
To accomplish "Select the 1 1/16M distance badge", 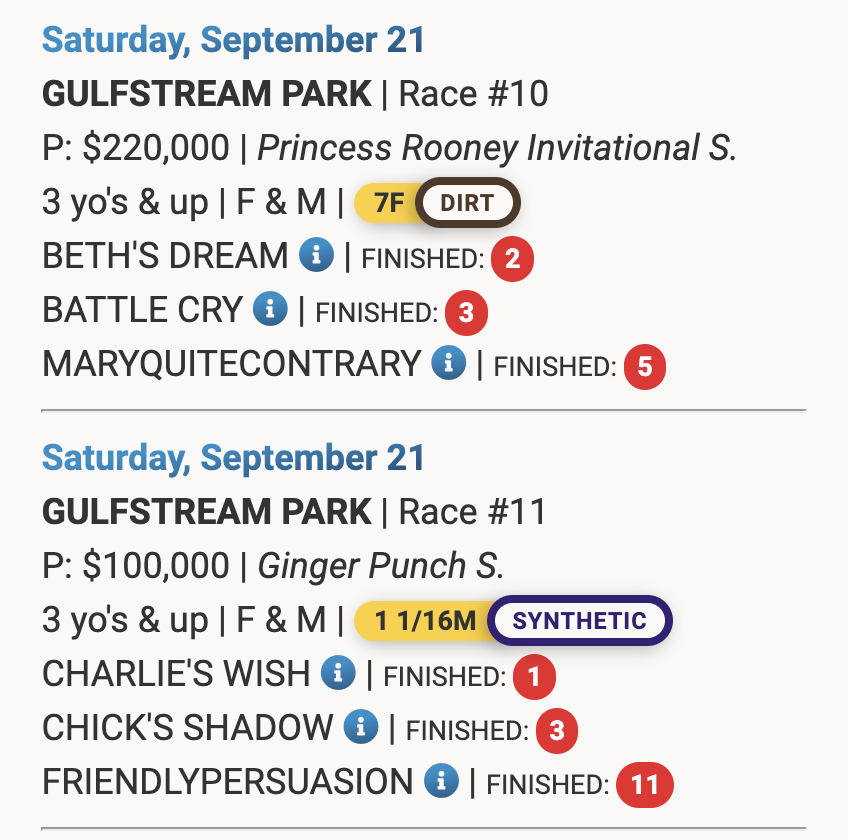I will 425,621.
